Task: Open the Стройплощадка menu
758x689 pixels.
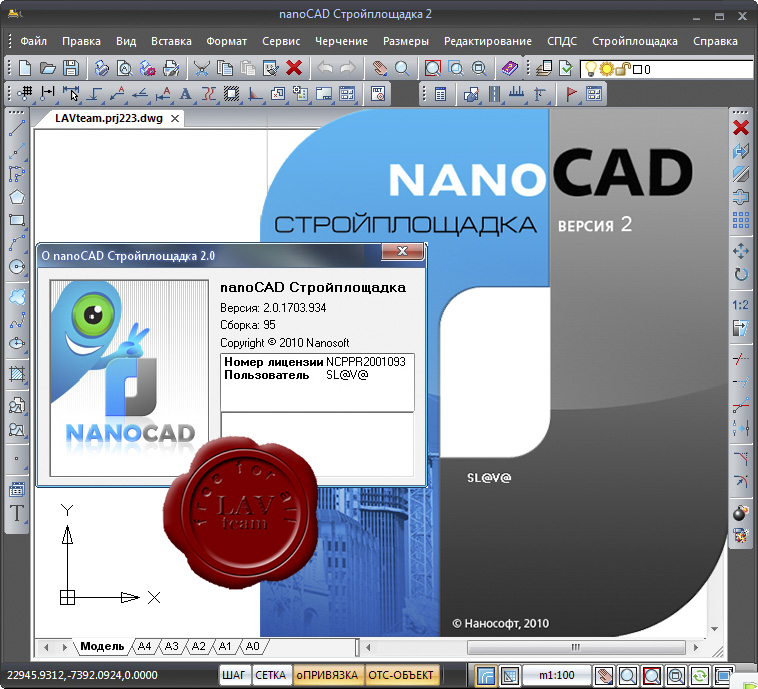Action: [635, 41]
